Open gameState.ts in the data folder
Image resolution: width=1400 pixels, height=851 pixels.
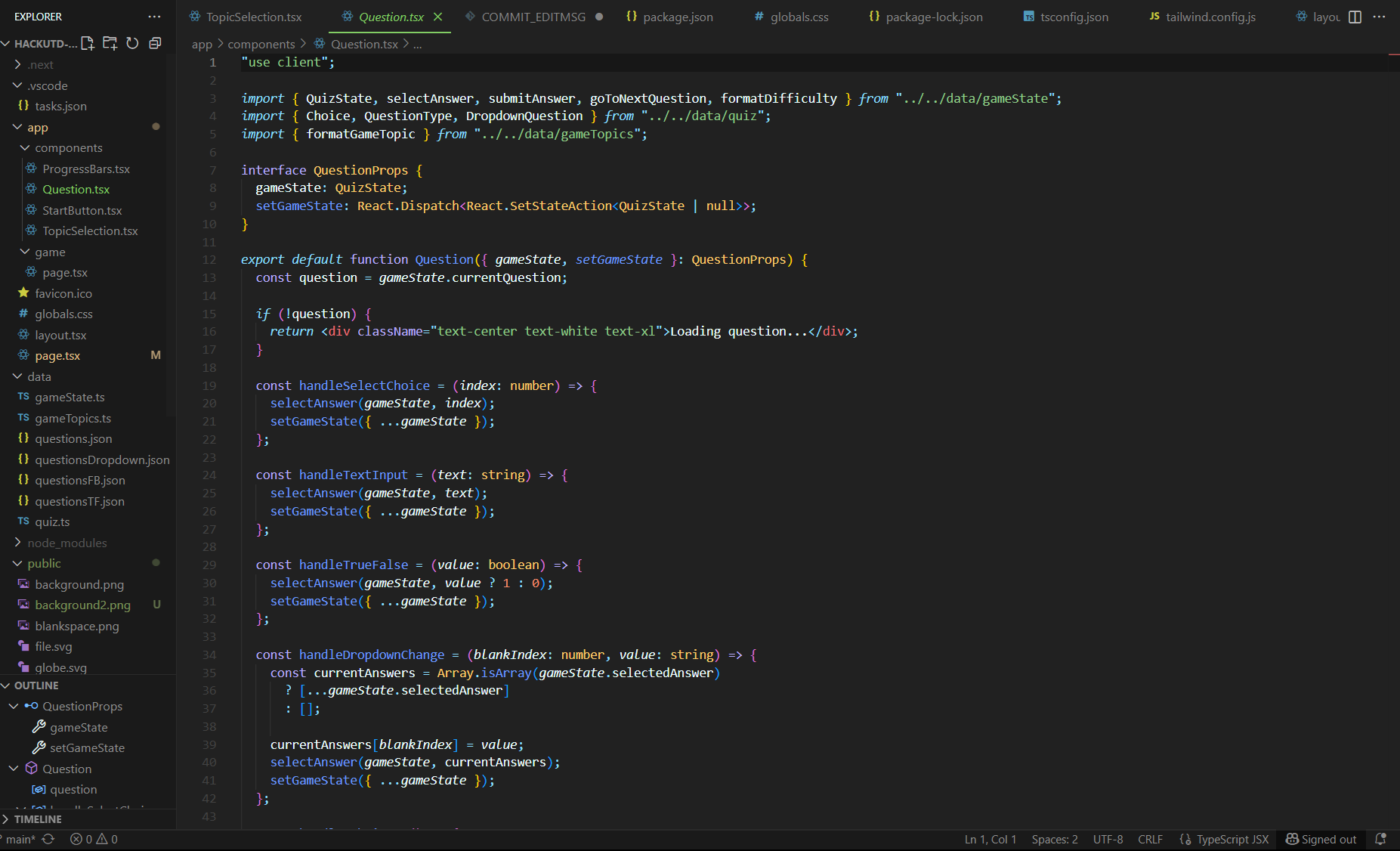pos(70,398)
